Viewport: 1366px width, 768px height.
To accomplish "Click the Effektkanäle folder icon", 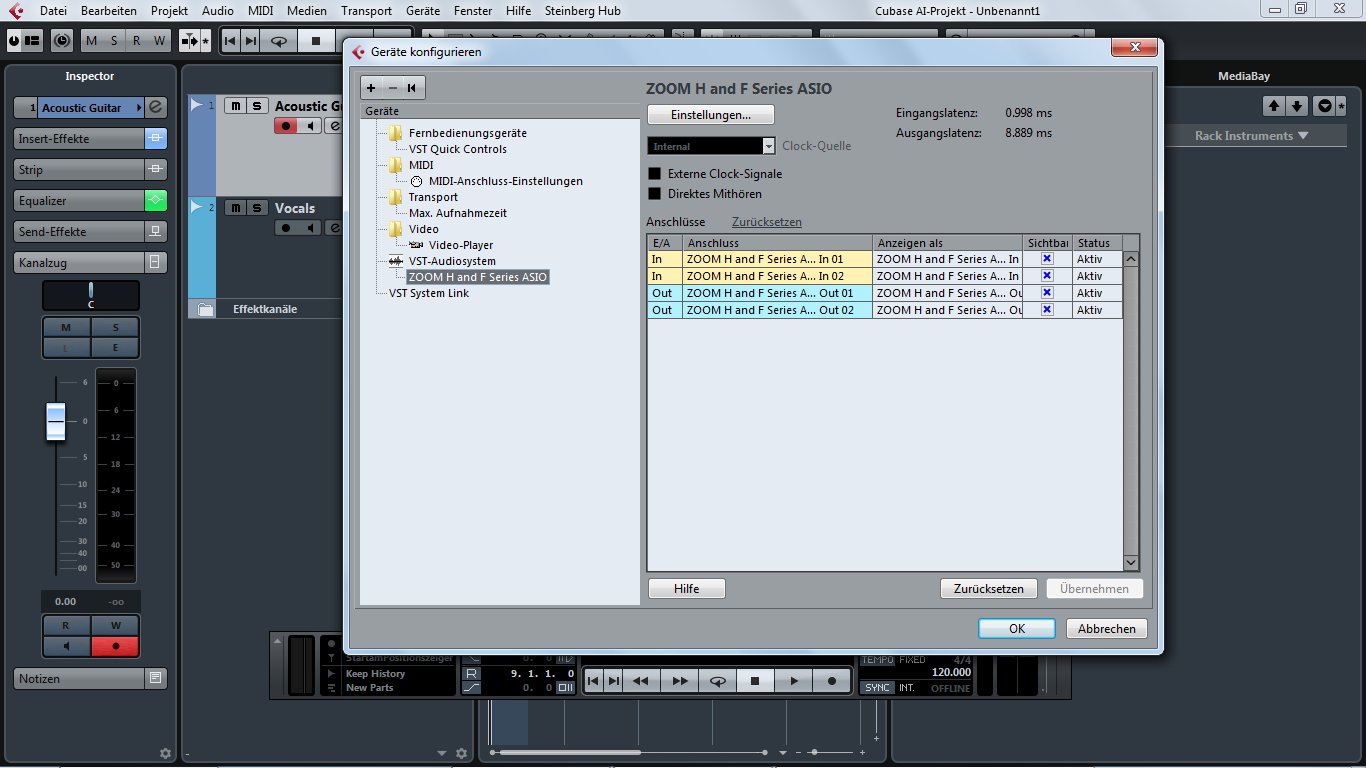I will tap(205, 310).
